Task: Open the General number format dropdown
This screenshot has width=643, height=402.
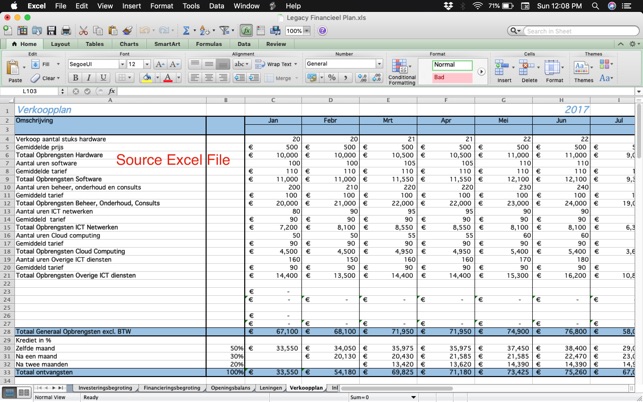Action: 379,64
